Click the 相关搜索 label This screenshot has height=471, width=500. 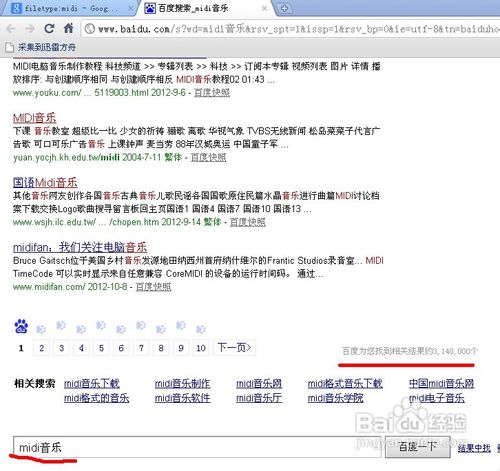click(35, 383)
